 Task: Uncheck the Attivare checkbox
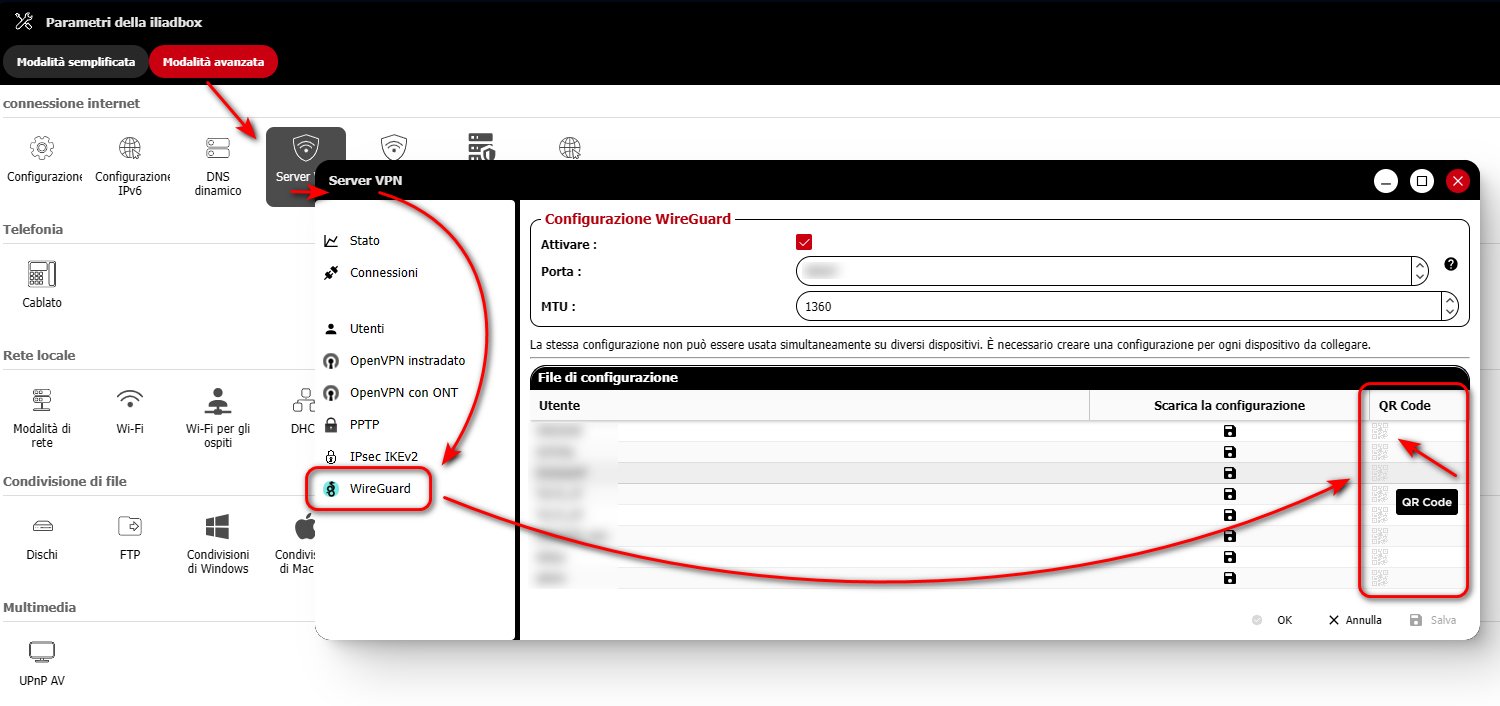pos(803,242)
